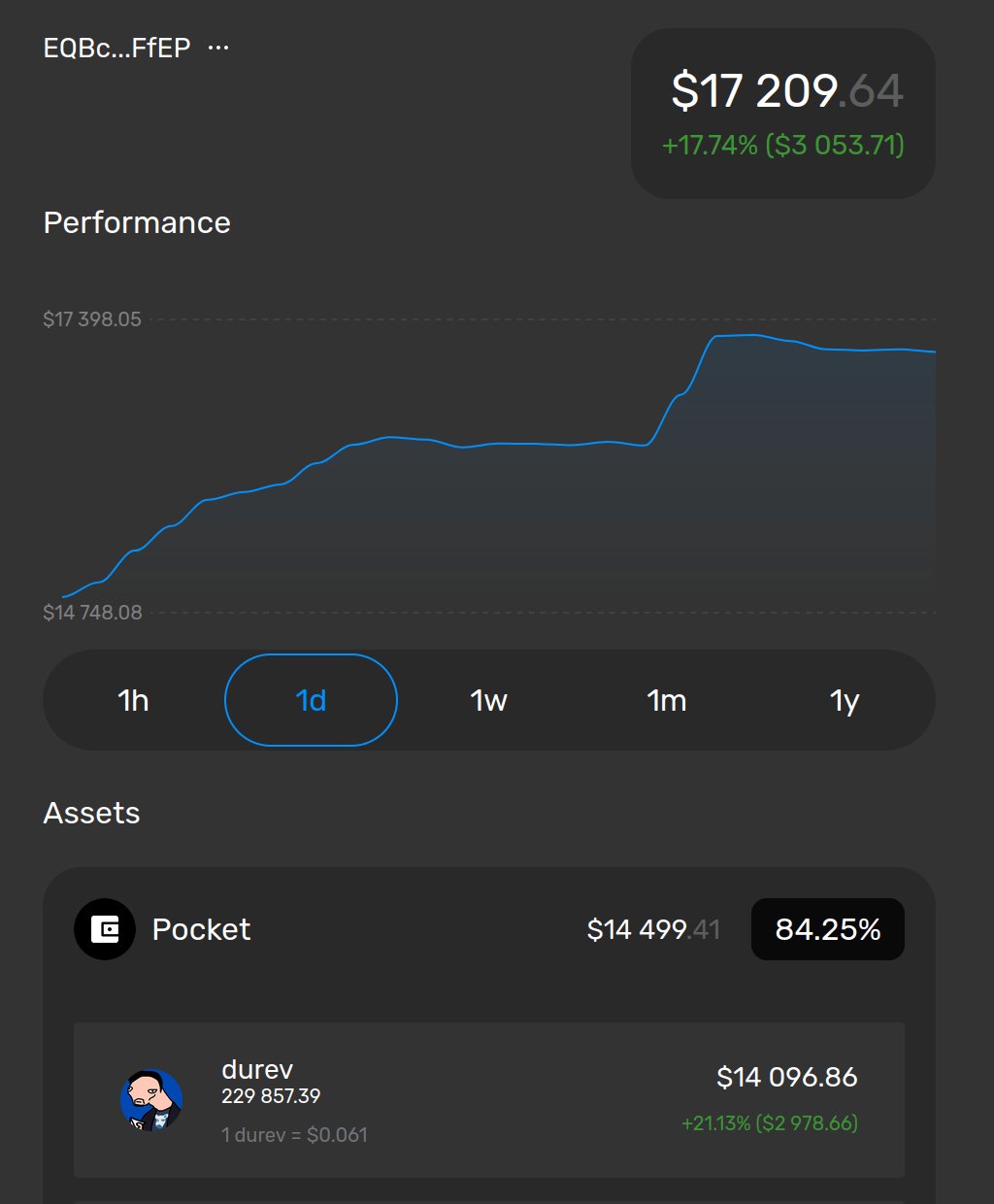Click the 84.25% allocation badge
This screenshot has width=994, height=1204.
click(x=827, y=929)
